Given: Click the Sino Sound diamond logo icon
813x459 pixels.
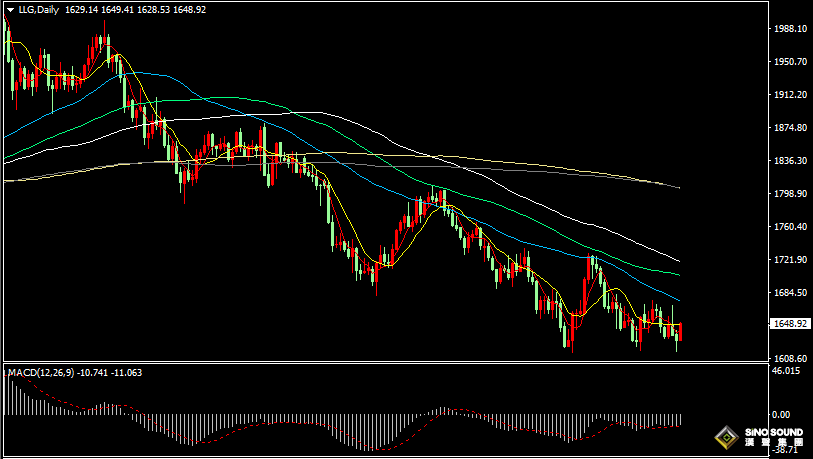Looking at the screenshot, I should [x=727, y=437].
